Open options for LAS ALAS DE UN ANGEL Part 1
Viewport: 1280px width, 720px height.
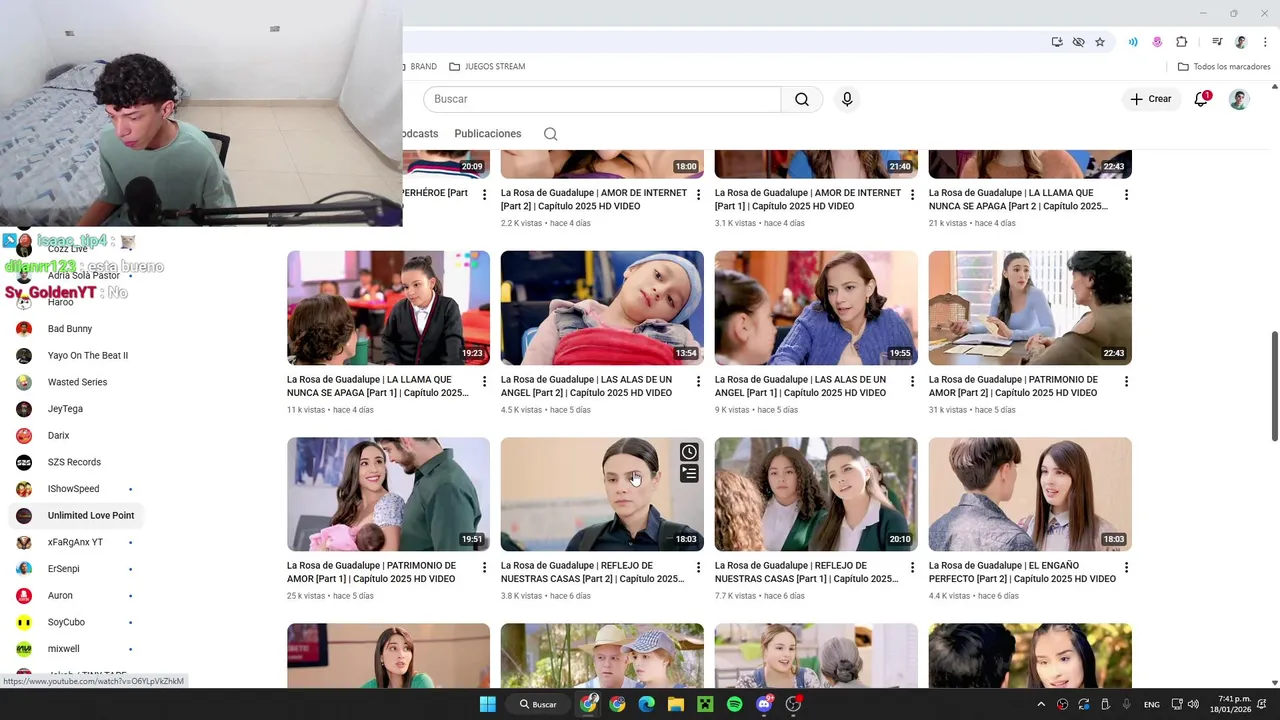pos(912,381)
